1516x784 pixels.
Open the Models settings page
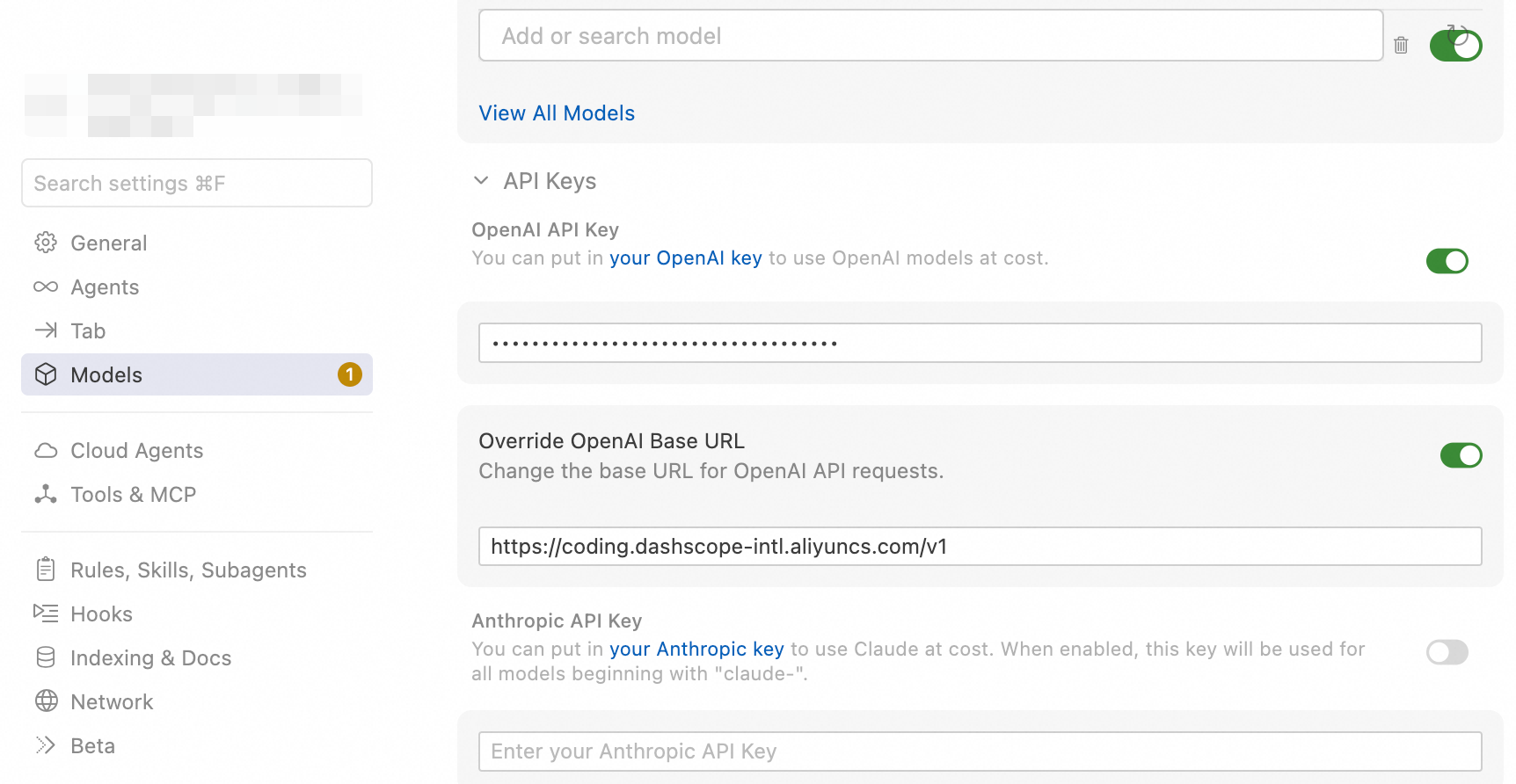[106, 375]
